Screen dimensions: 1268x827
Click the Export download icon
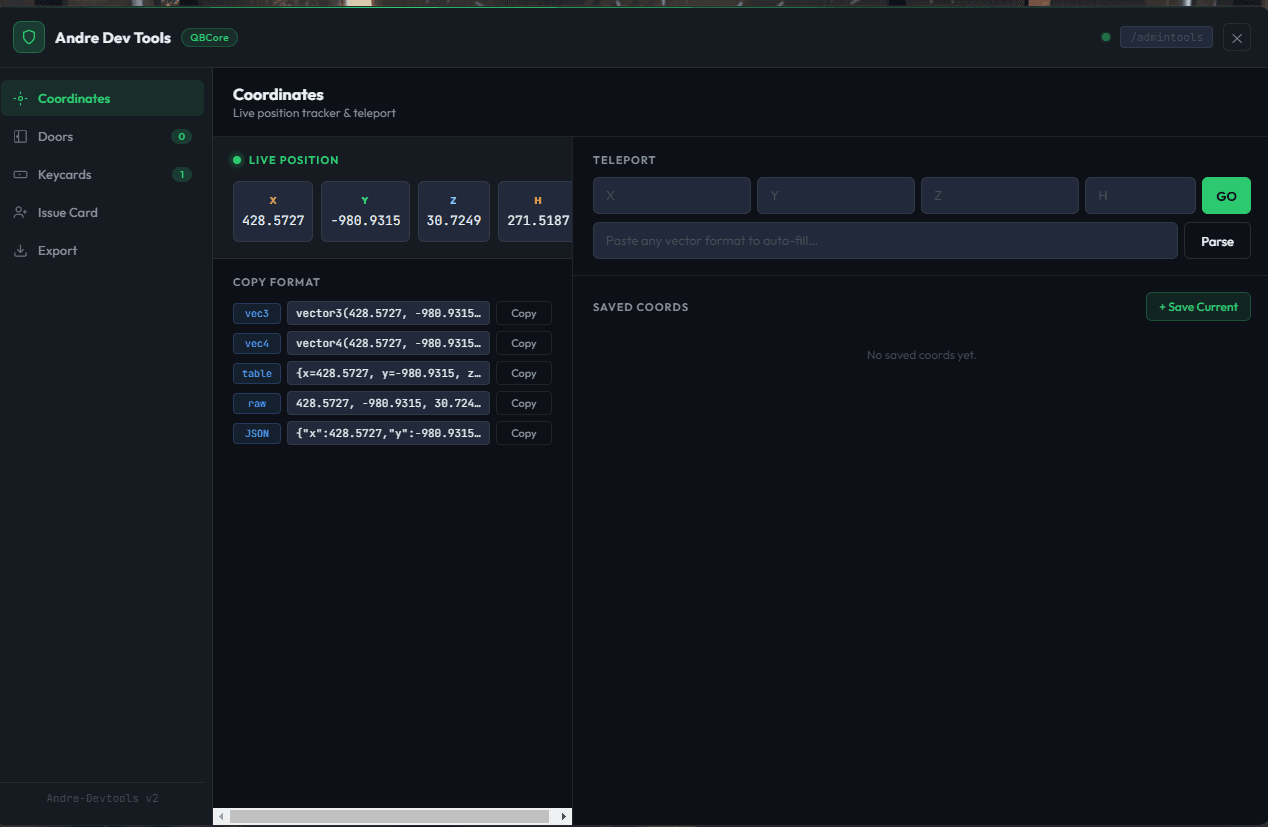(20, 251)
